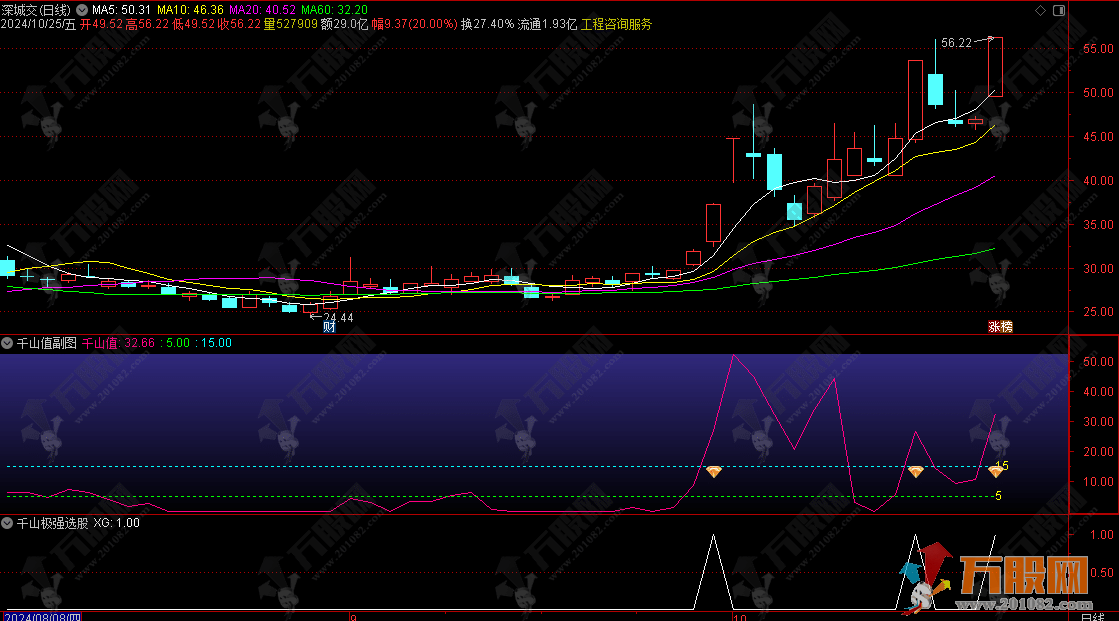The width and height of the screenshot is (1119, 621).
Task: Click the first orange diamond signal marker
Action: click(x=714, y=472)
